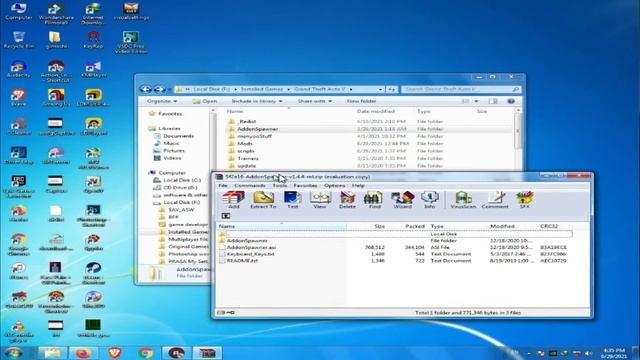Click the volume icon in system tray
640x360 pixels.
[x=588, y=353]
